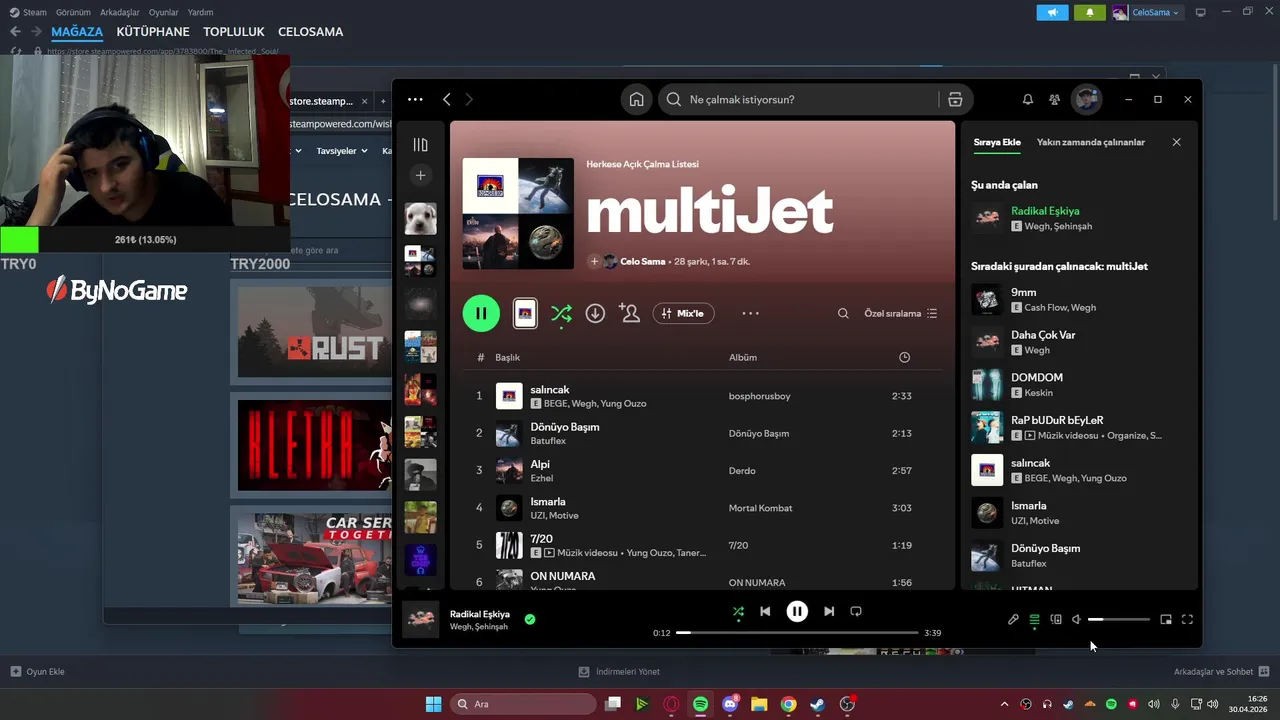
Task: Toggle queue view icon in player bar
Action: coord(1034,620)
